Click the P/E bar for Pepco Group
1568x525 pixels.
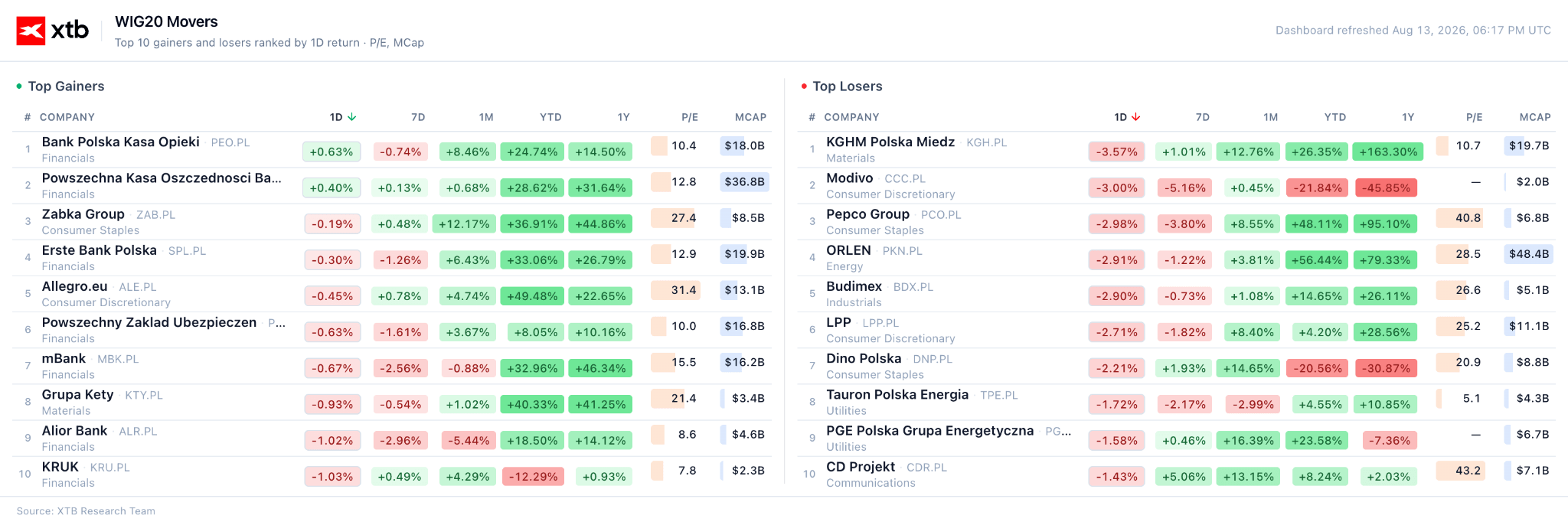[1459, 218]
